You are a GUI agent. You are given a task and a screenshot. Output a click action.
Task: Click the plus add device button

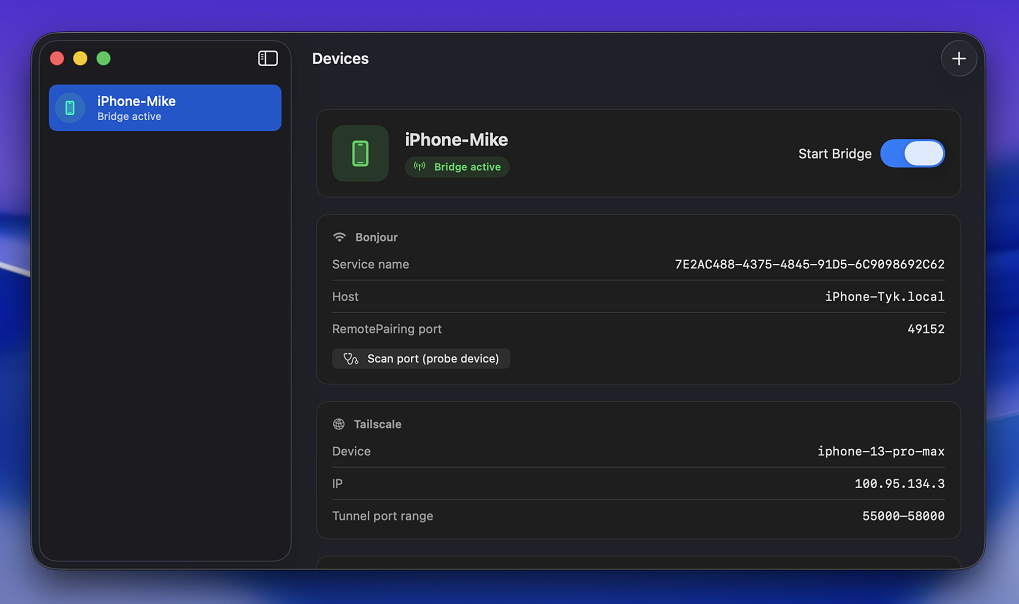959,59
